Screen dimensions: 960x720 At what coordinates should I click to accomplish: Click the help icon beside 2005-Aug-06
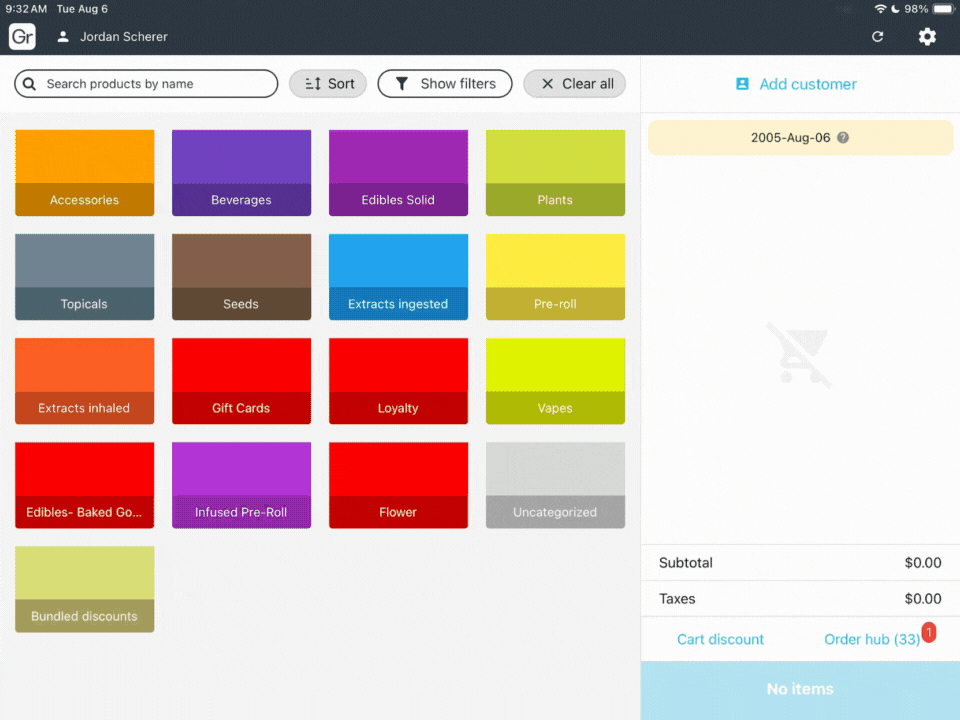[x=843, y=138]
